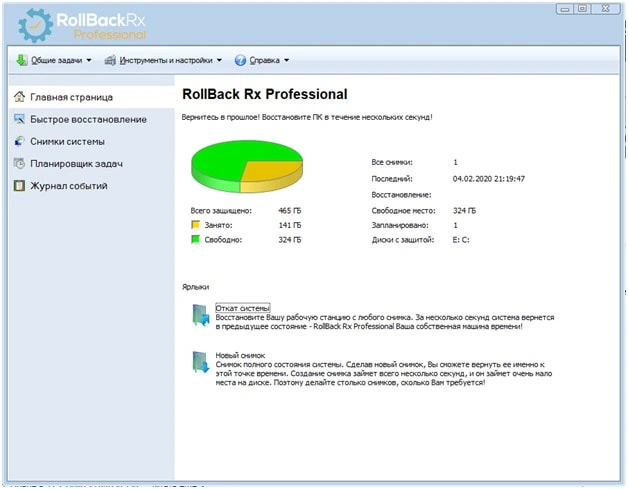Click the Всего защищено value 465 ГБ

pos(290,211)
